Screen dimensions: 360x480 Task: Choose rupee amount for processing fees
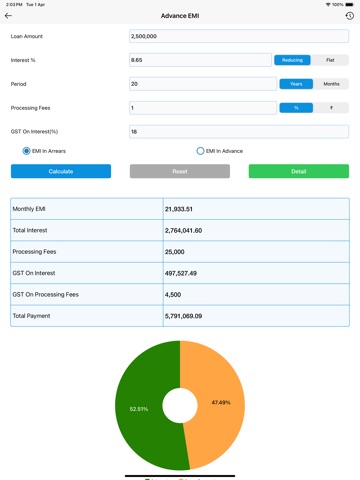[x=331, y=108]
